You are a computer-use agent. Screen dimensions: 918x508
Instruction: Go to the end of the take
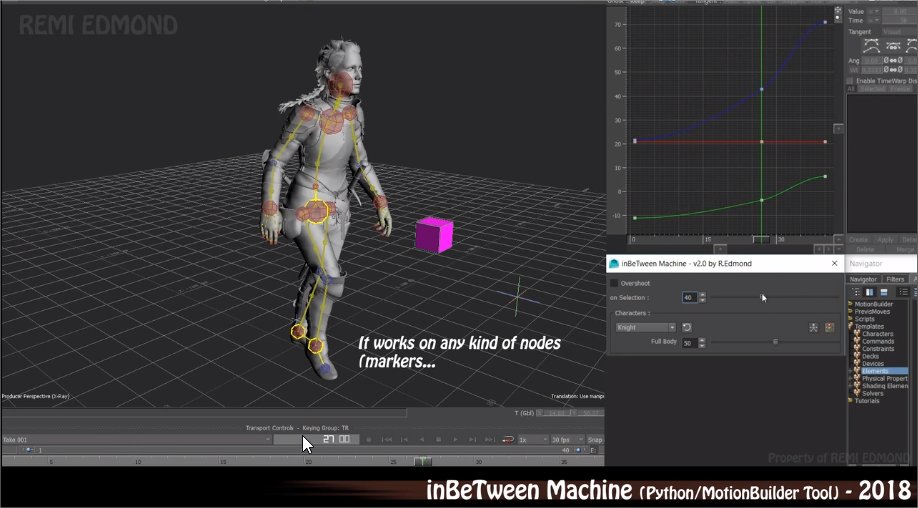click(x=489, y=440)
